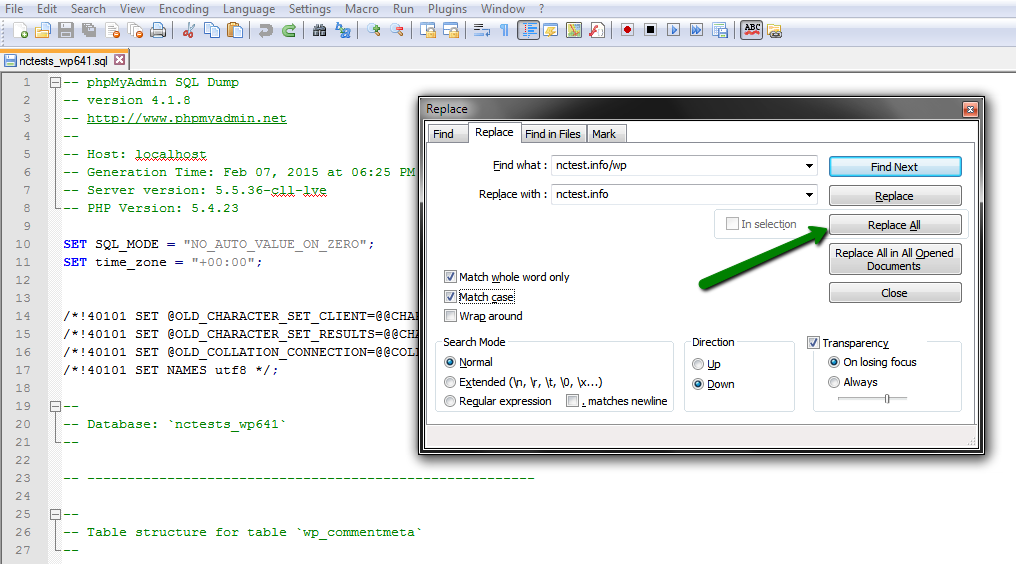
Task: Start macro recording with red record icon
Action: (x=627, y=31)
